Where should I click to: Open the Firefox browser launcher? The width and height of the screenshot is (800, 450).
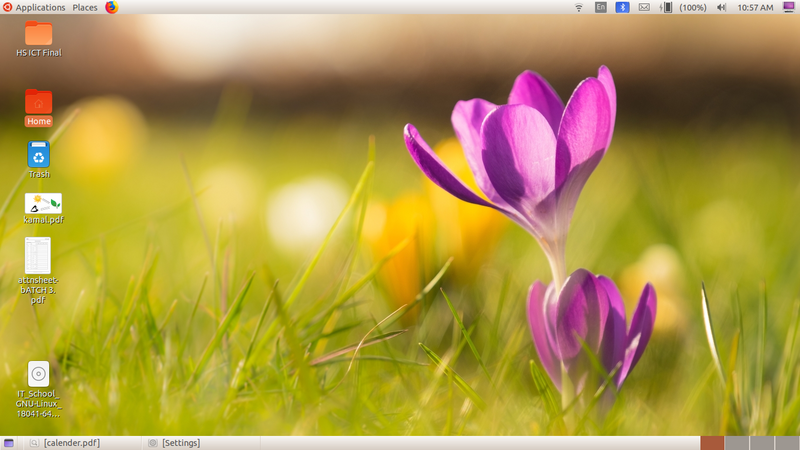[x=111, y=7]
